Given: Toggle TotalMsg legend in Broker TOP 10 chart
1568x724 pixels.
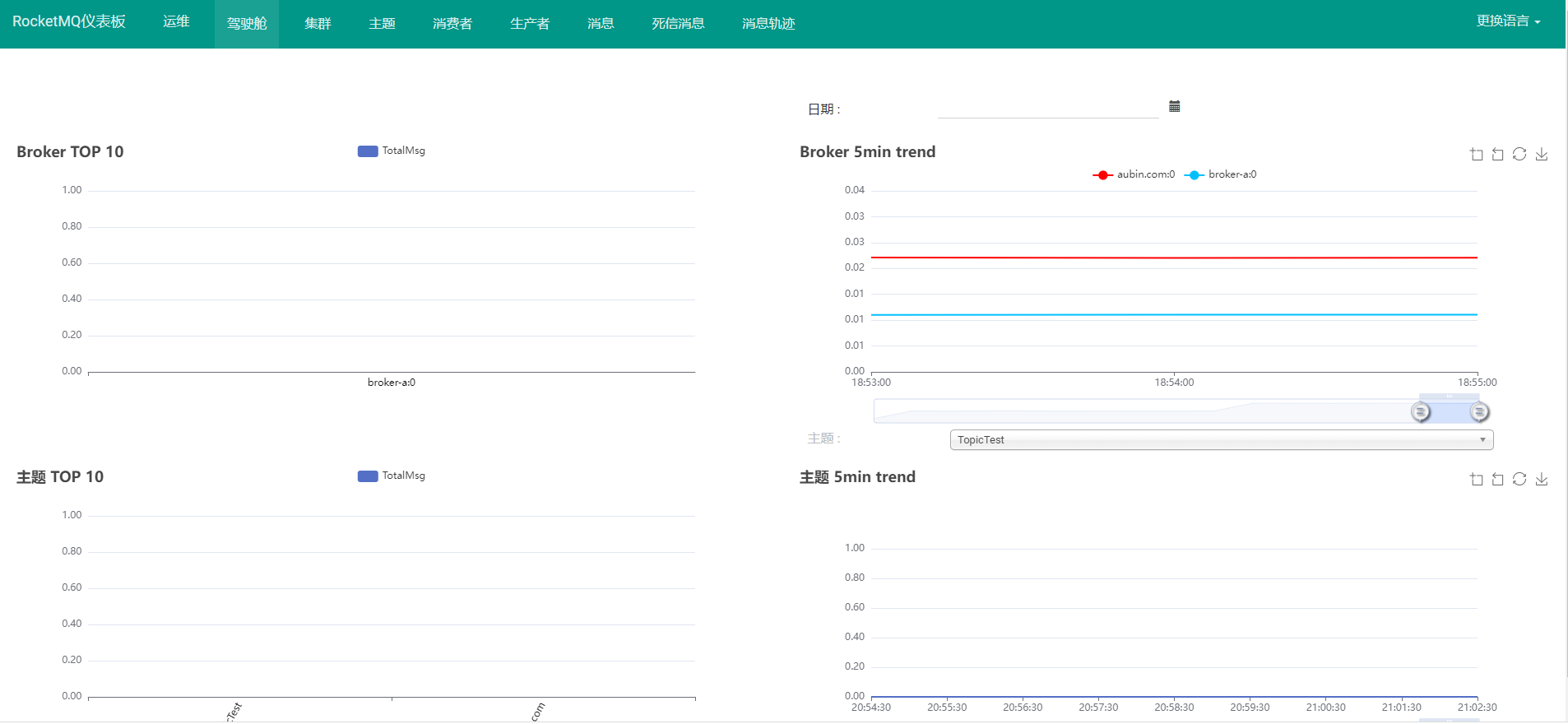Looking at the screenshot, I should (x=392, y=151).
